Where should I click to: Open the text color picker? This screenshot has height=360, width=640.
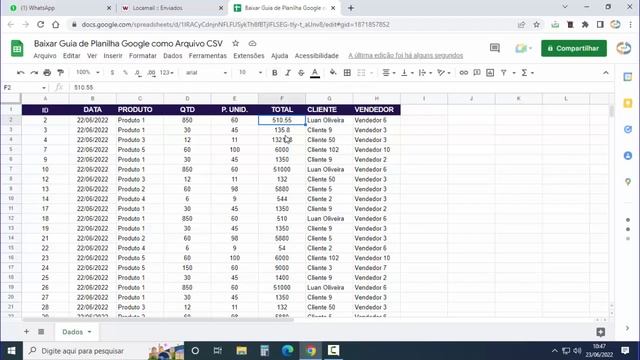coord(315,73)
